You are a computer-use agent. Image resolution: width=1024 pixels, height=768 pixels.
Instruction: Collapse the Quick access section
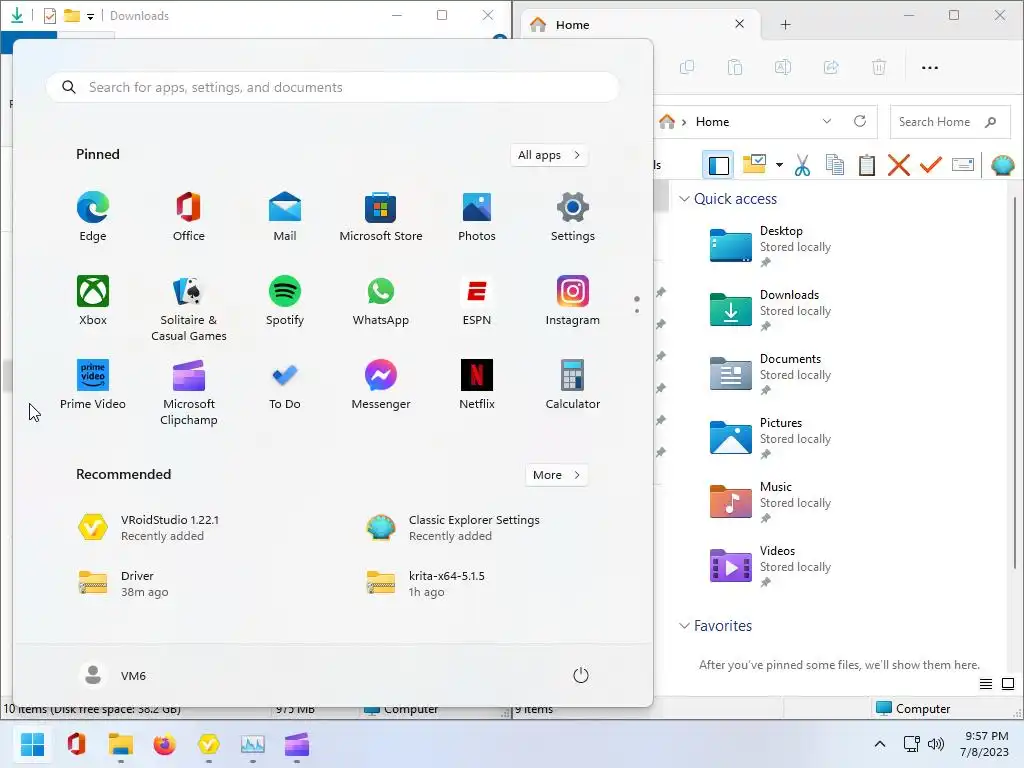pos(684,199)
